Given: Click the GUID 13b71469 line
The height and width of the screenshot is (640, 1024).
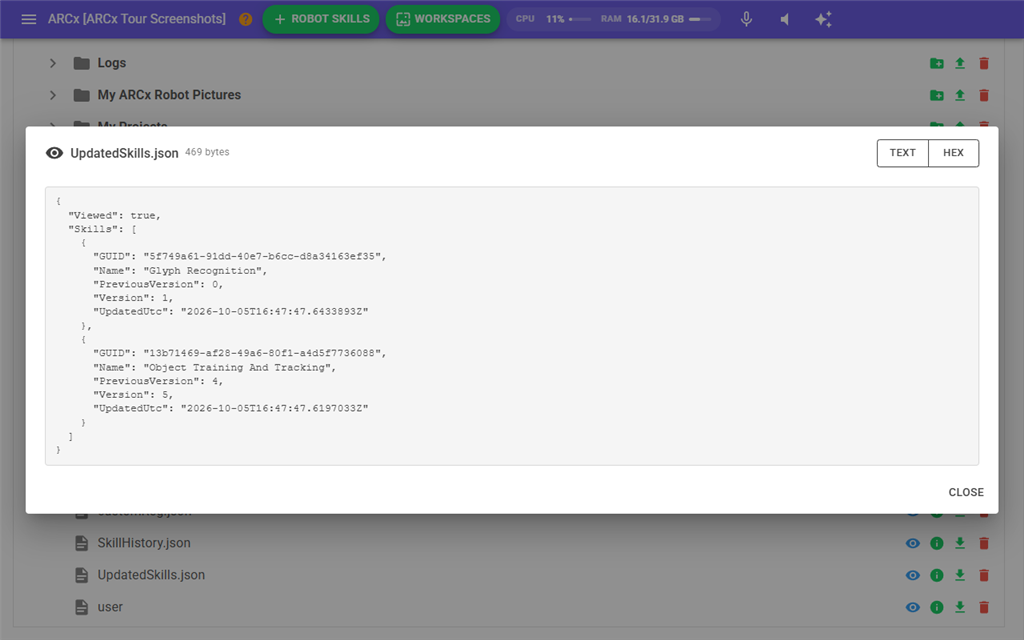Looking at the screenshot, I should point(240,353).
